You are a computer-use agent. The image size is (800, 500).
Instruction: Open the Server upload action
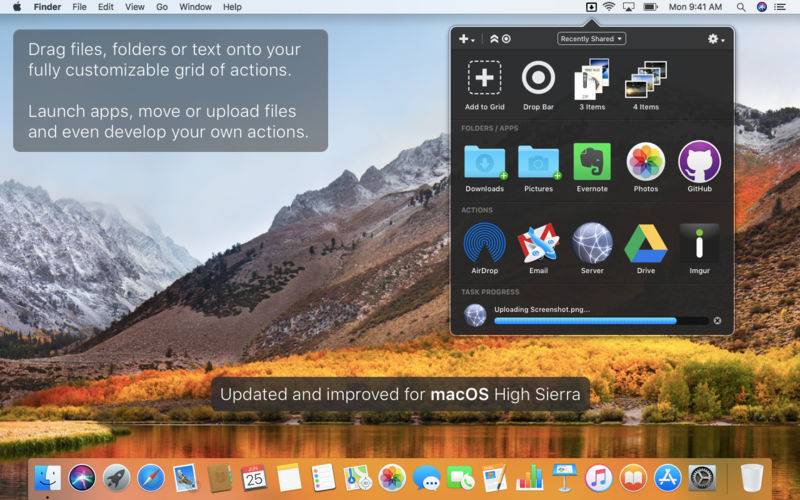[592, 243]
